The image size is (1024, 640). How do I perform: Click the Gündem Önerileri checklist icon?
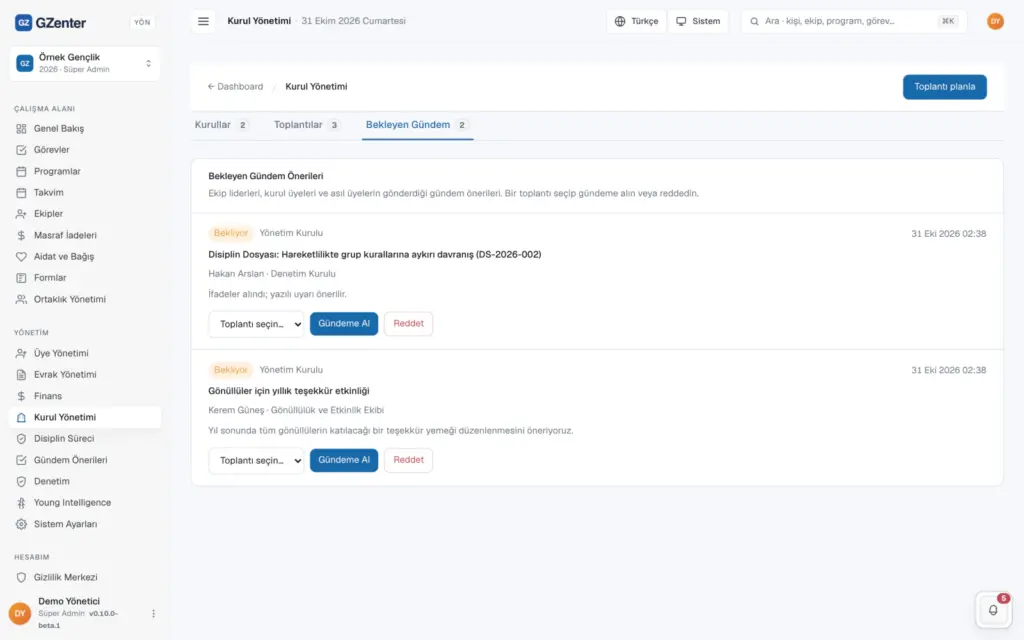tap(21, 460)
